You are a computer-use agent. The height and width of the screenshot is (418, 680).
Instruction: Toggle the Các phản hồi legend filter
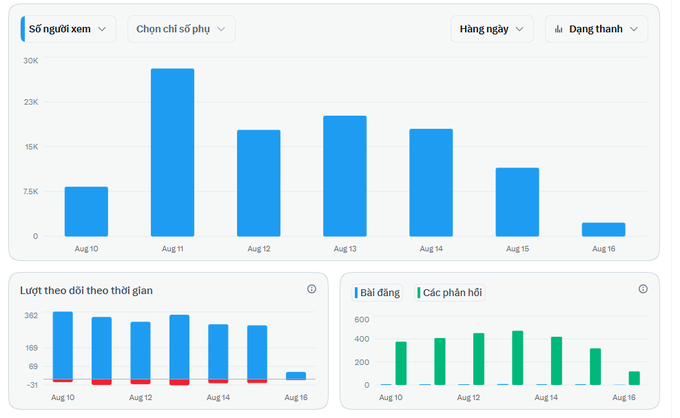(x=450, y=293)
